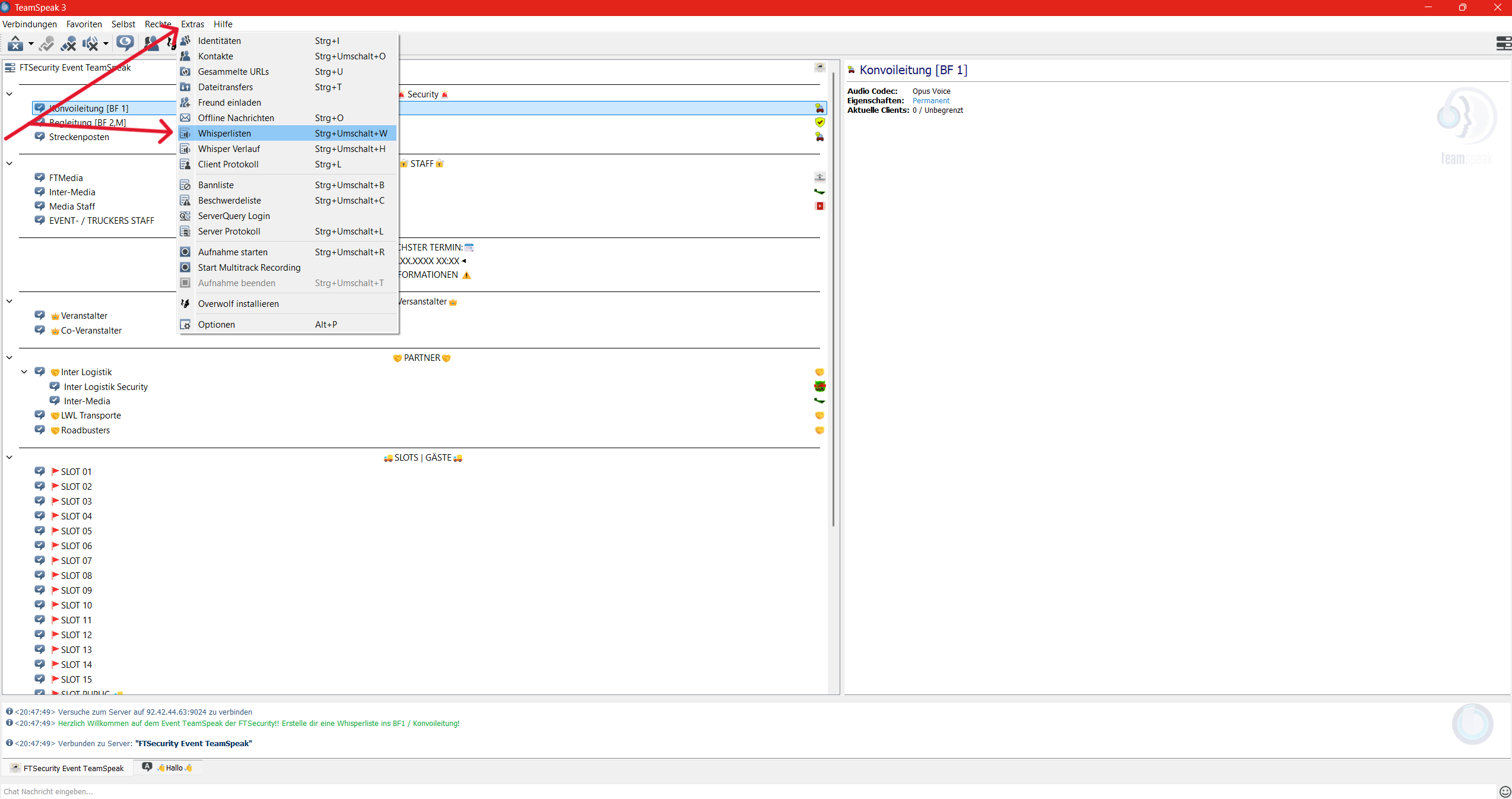This screenshot has width=1512, height=799.
Task: Open the contacts toolbar icon
Action: (x=151, y=43)
